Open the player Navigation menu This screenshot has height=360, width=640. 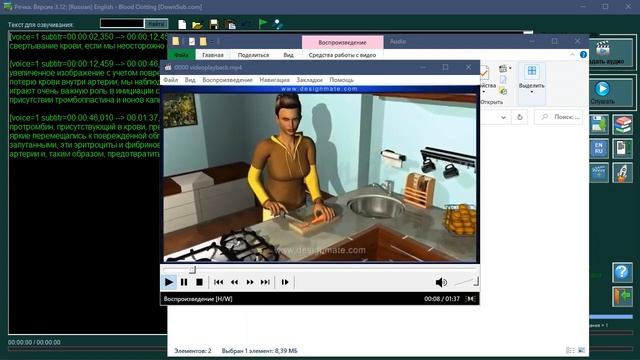[274, 80]
